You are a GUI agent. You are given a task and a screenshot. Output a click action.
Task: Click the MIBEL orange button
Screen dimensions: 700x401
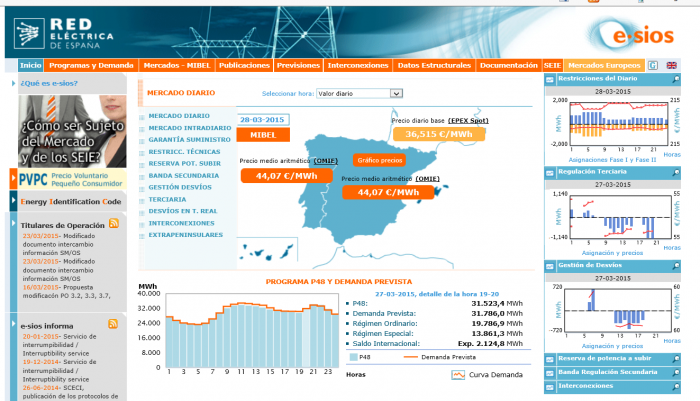(263, 135)
